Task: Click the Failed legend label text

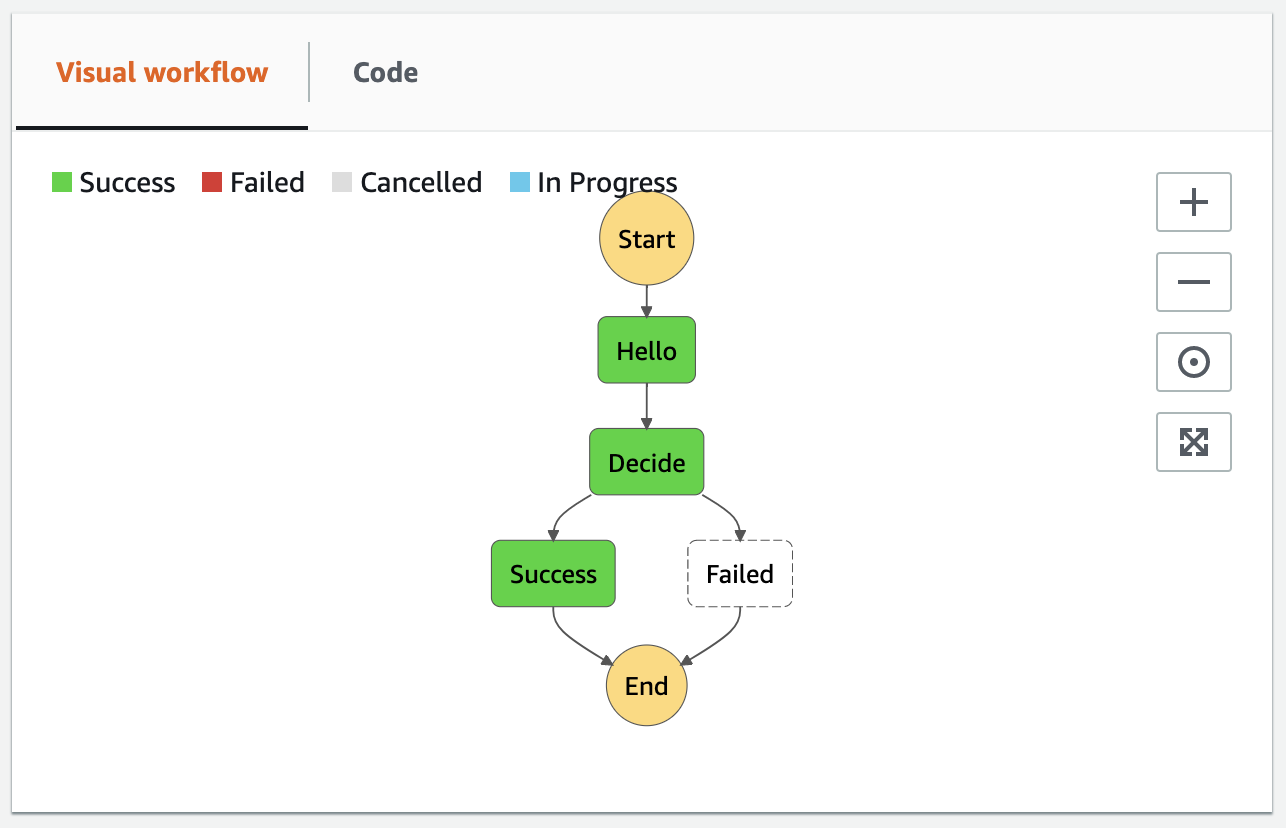Action: [266, 182]
